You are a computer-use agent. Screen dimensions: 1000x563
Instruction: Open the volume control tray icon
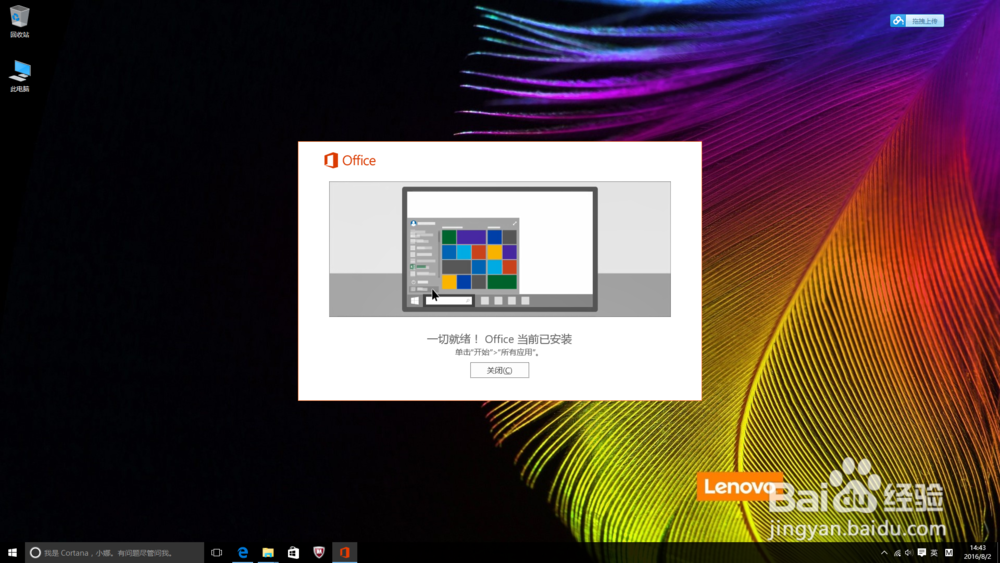(x=909, y=553)
